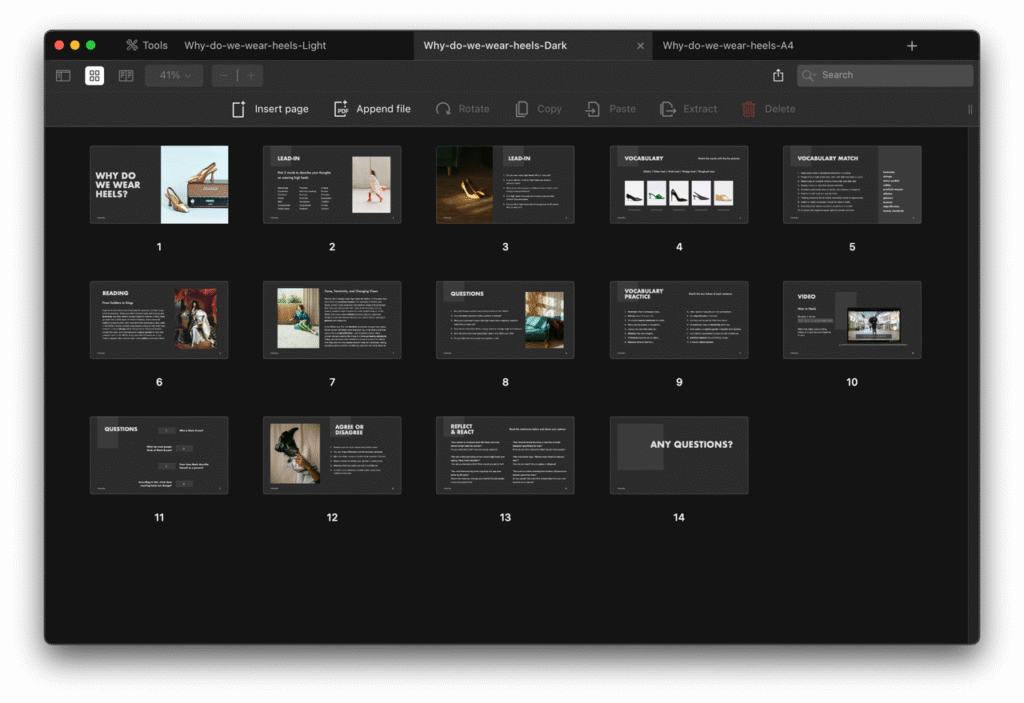Toggle the page thumbnails grid view
This screenshot has height=703, width=1024.
[x=94, y=75]
